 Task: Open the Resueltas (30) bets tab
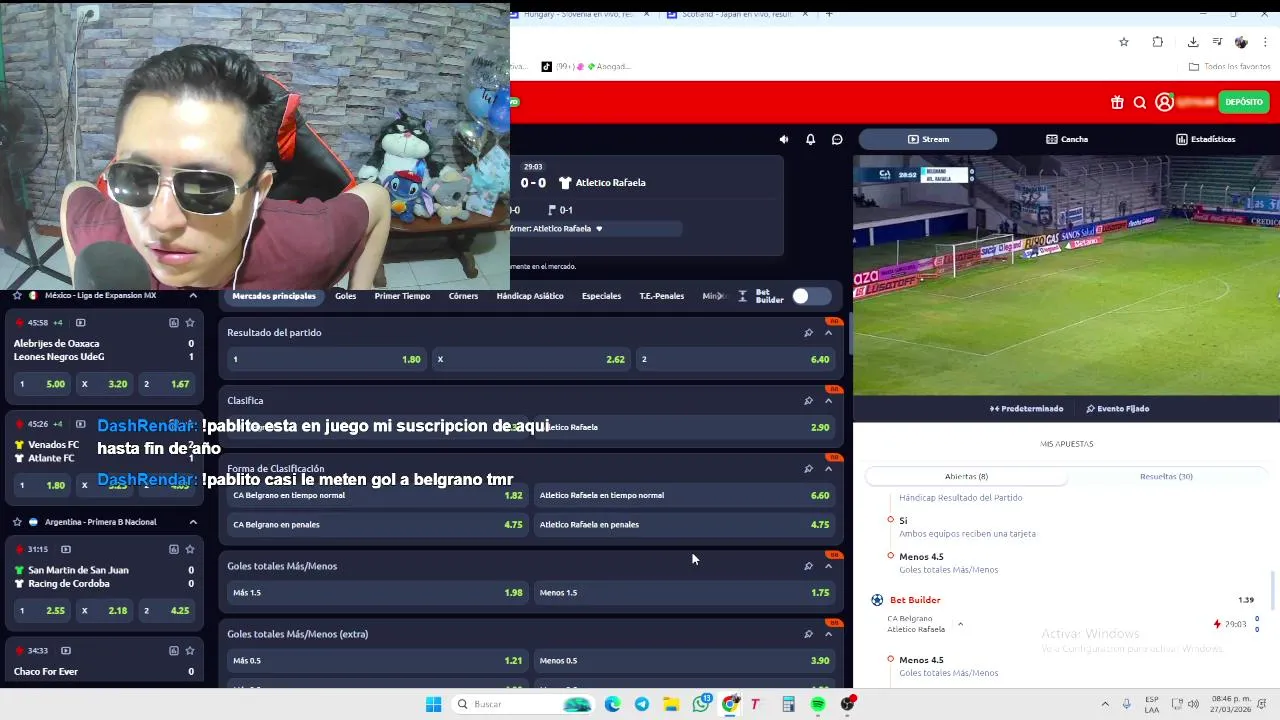(1166, 477)
